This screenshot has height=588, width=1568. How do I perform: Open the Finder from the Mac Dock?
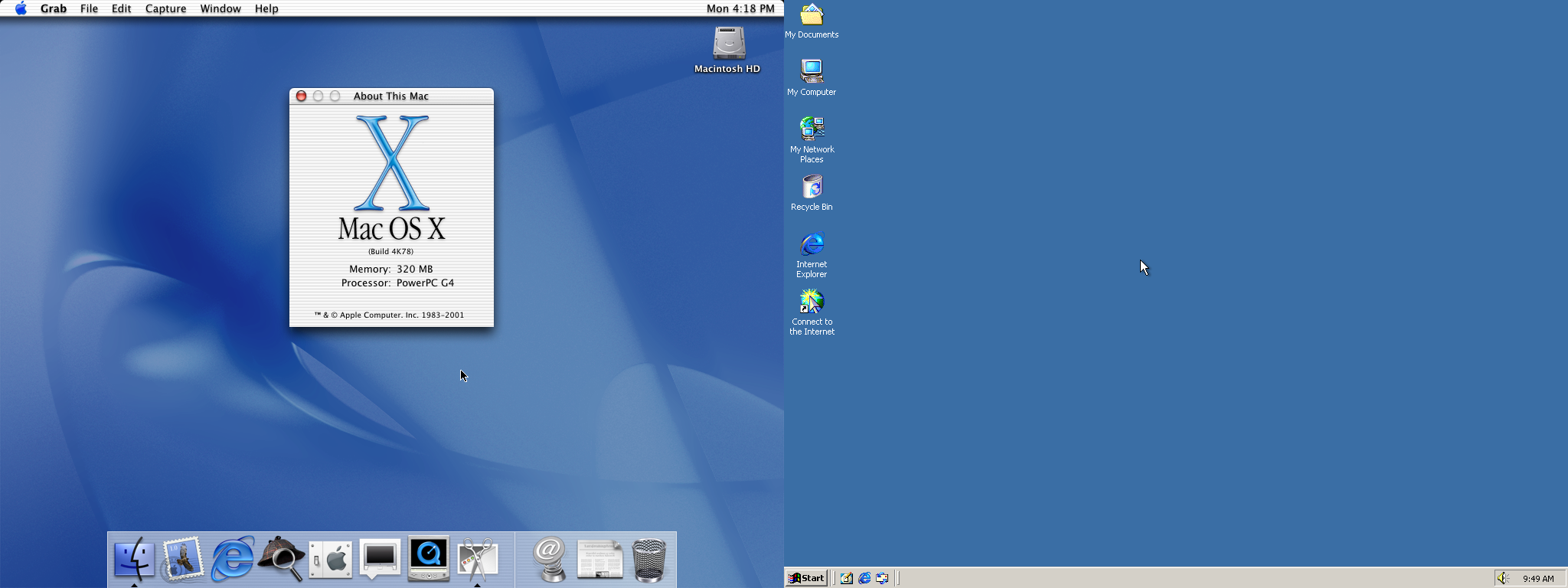click(x=134, y=559)
